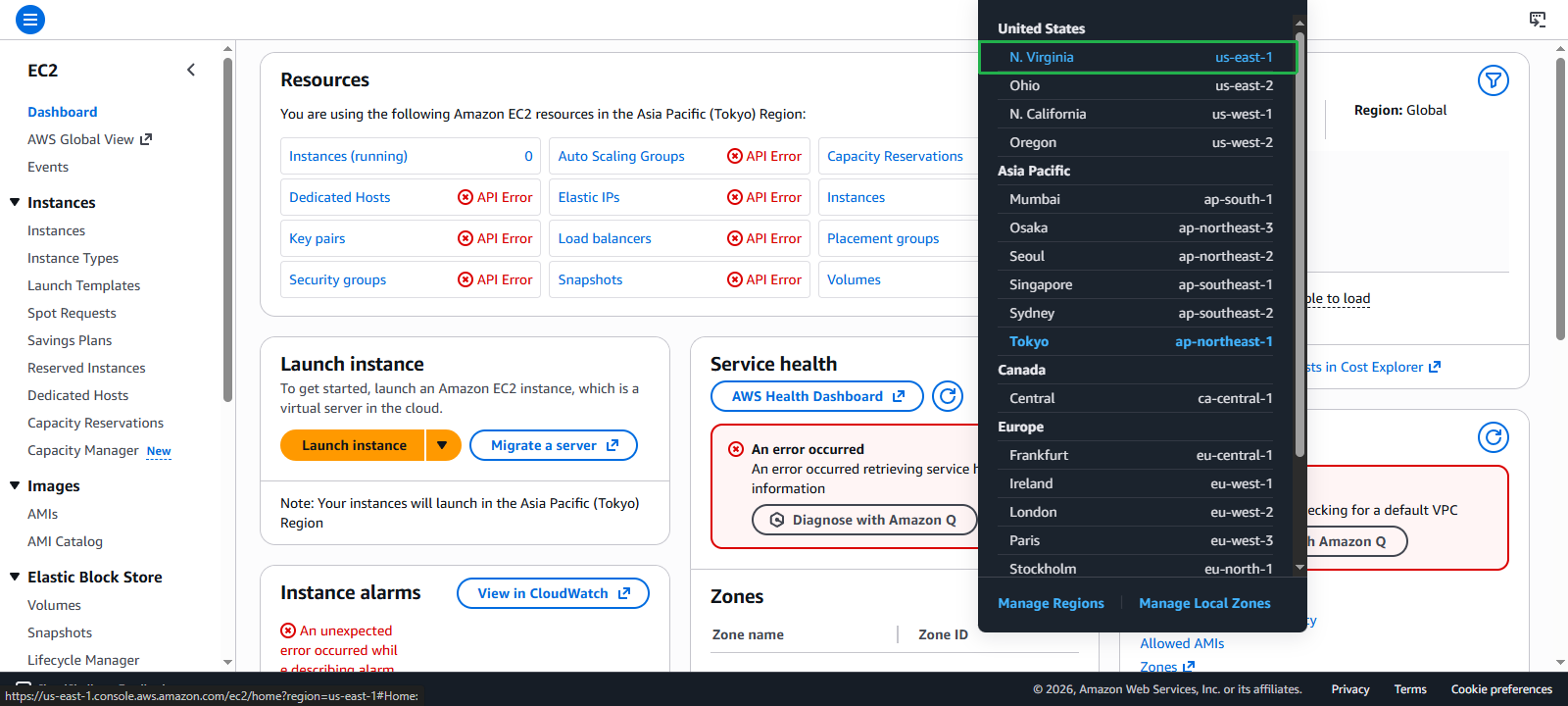The height and width of the screenshot is (706, 1568).
Task: Open Dashboard in EC2 sidebar
Action: [63, 112]
